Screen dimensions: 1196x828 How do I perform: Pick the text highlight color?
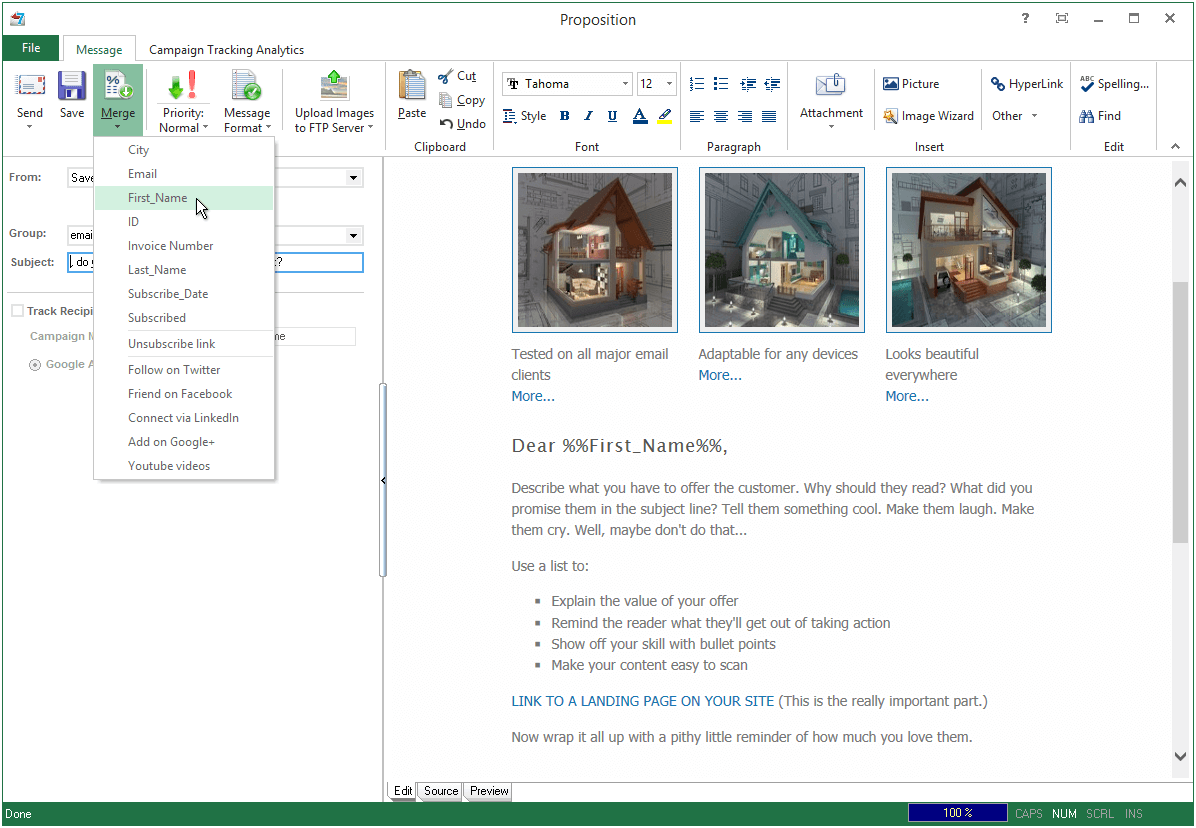click(x=664, y=116)
